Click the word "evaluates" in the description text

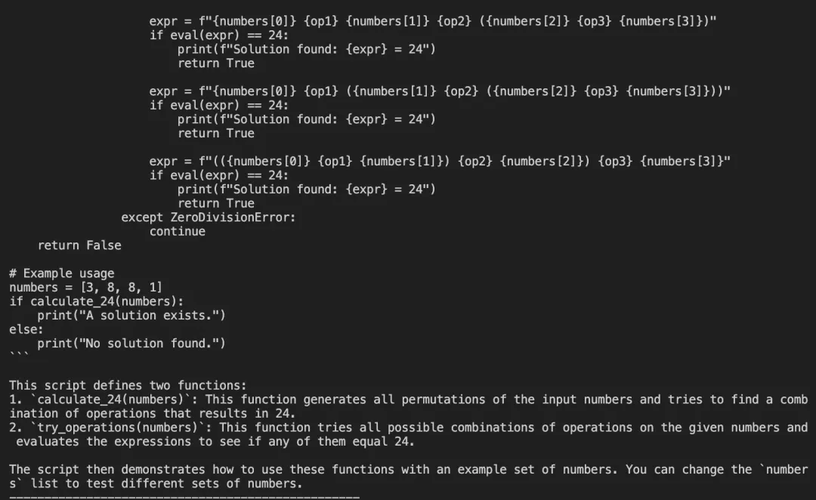coord(52,441)
